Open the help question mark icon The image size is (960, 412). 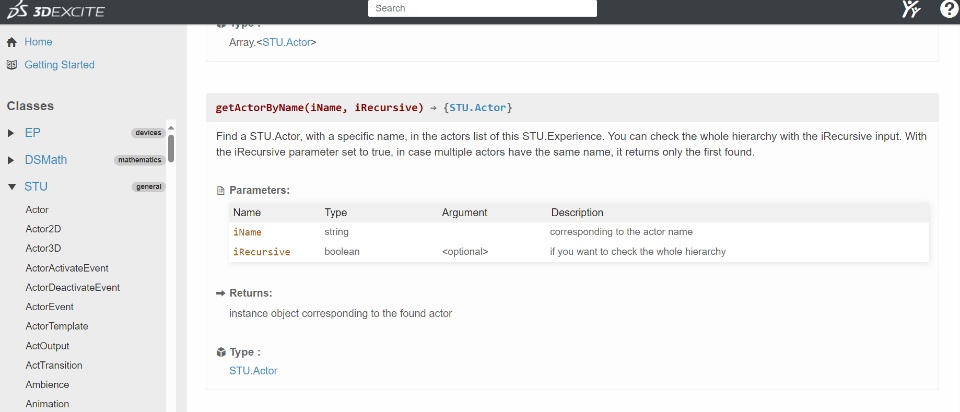948,10
